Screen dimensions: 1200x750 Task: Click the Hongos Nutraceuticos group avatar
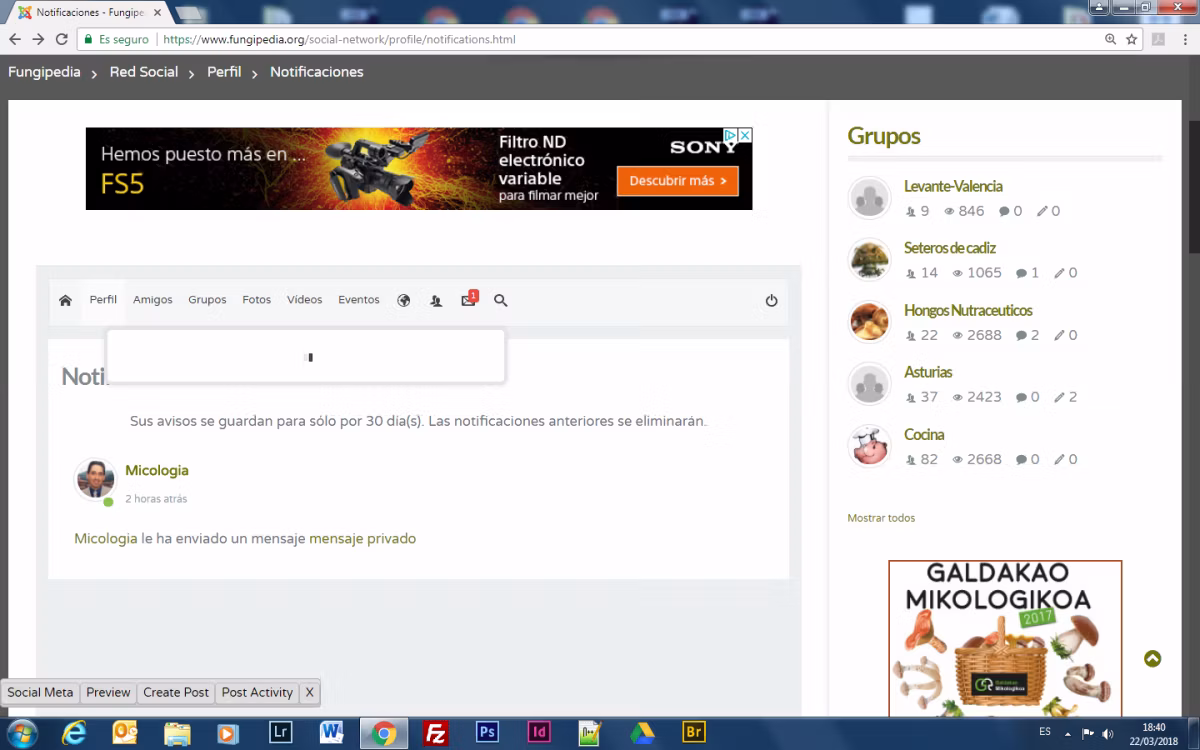[869, 321]
